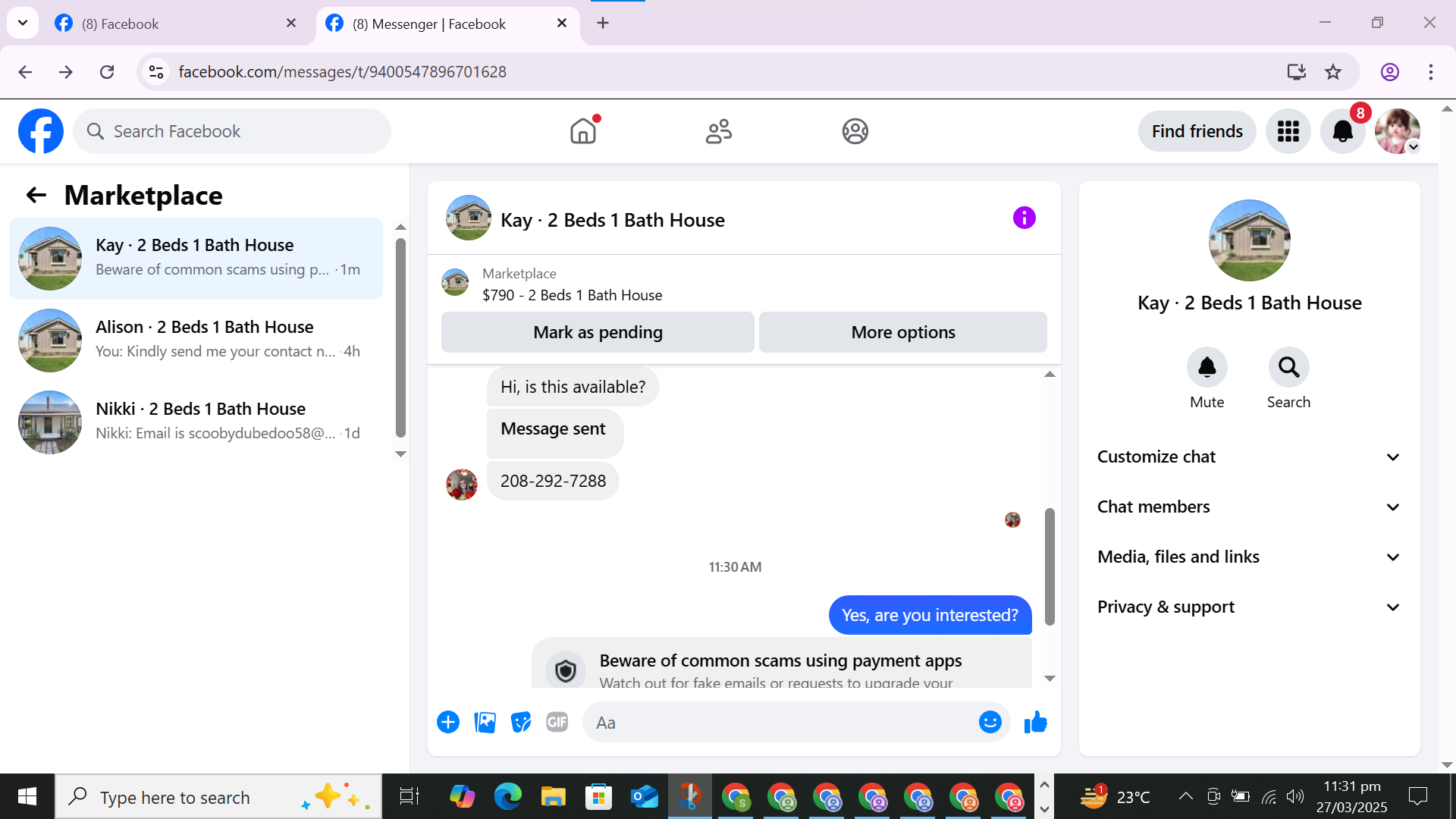This screenshot has width=1456, height=819.
Task: Click the listing house thumbnail in right panel
Action: [1249, 240]
